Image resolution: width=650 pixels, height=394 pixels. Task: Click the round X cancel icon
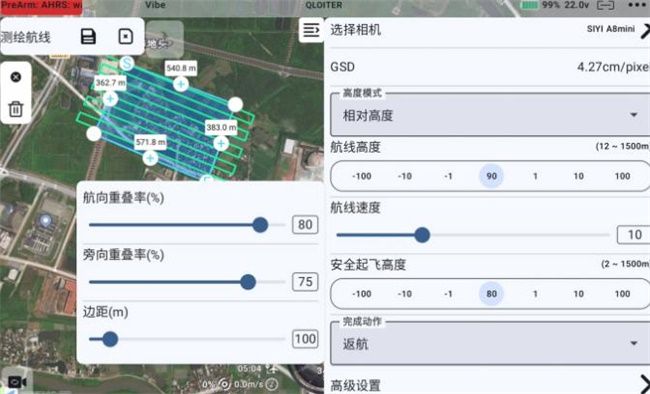16,77
